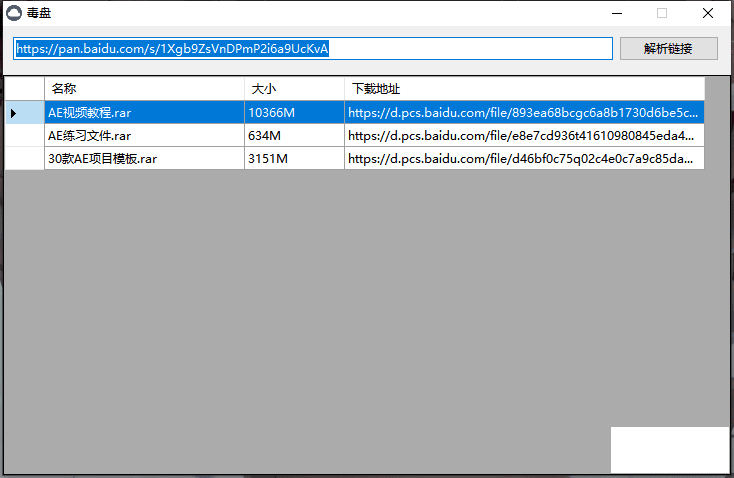The width and height of the screenshot is (734, 478).
Task: Click download address starting with 893ea68b
Action: [x=524, y=112]
